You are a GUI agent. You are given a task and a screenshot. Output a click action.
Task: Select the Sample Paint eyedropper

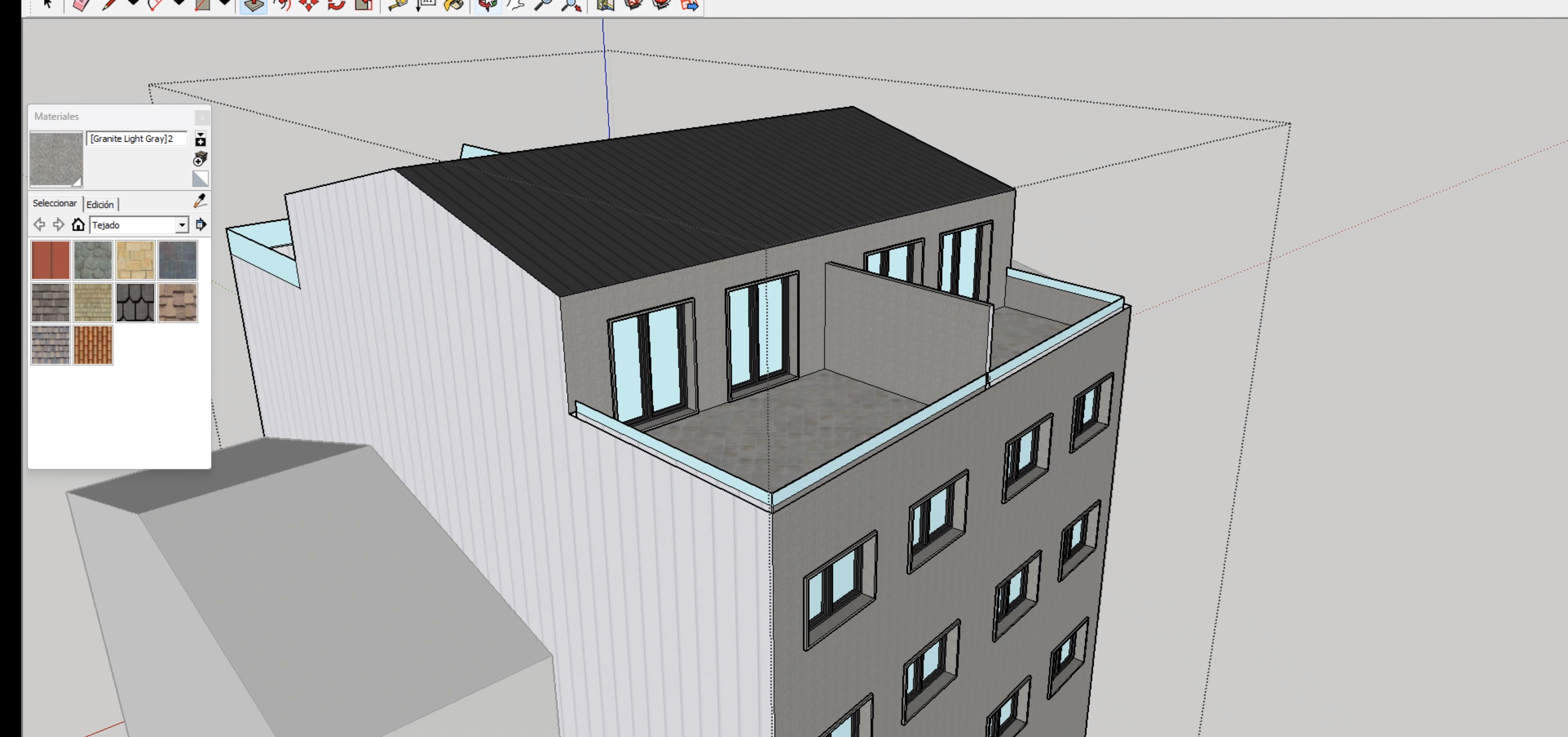coord(200,201)
